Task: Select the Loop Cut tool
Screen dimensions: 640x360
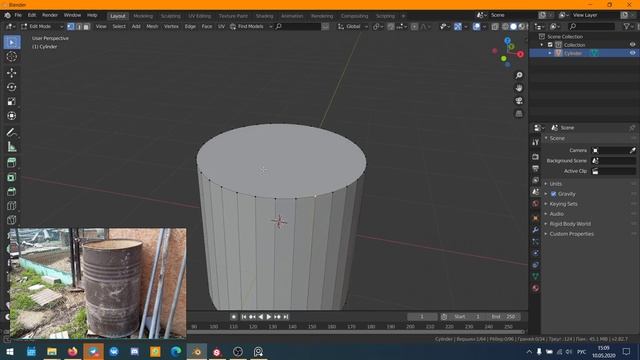Action: pos(11,206)
